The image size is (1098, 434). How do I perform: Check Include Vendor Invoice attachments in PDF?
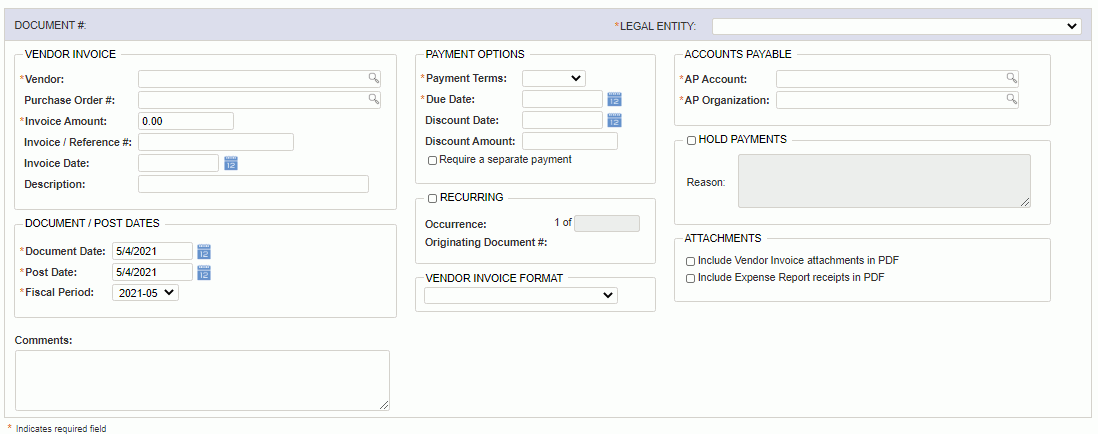click(690, 261)
